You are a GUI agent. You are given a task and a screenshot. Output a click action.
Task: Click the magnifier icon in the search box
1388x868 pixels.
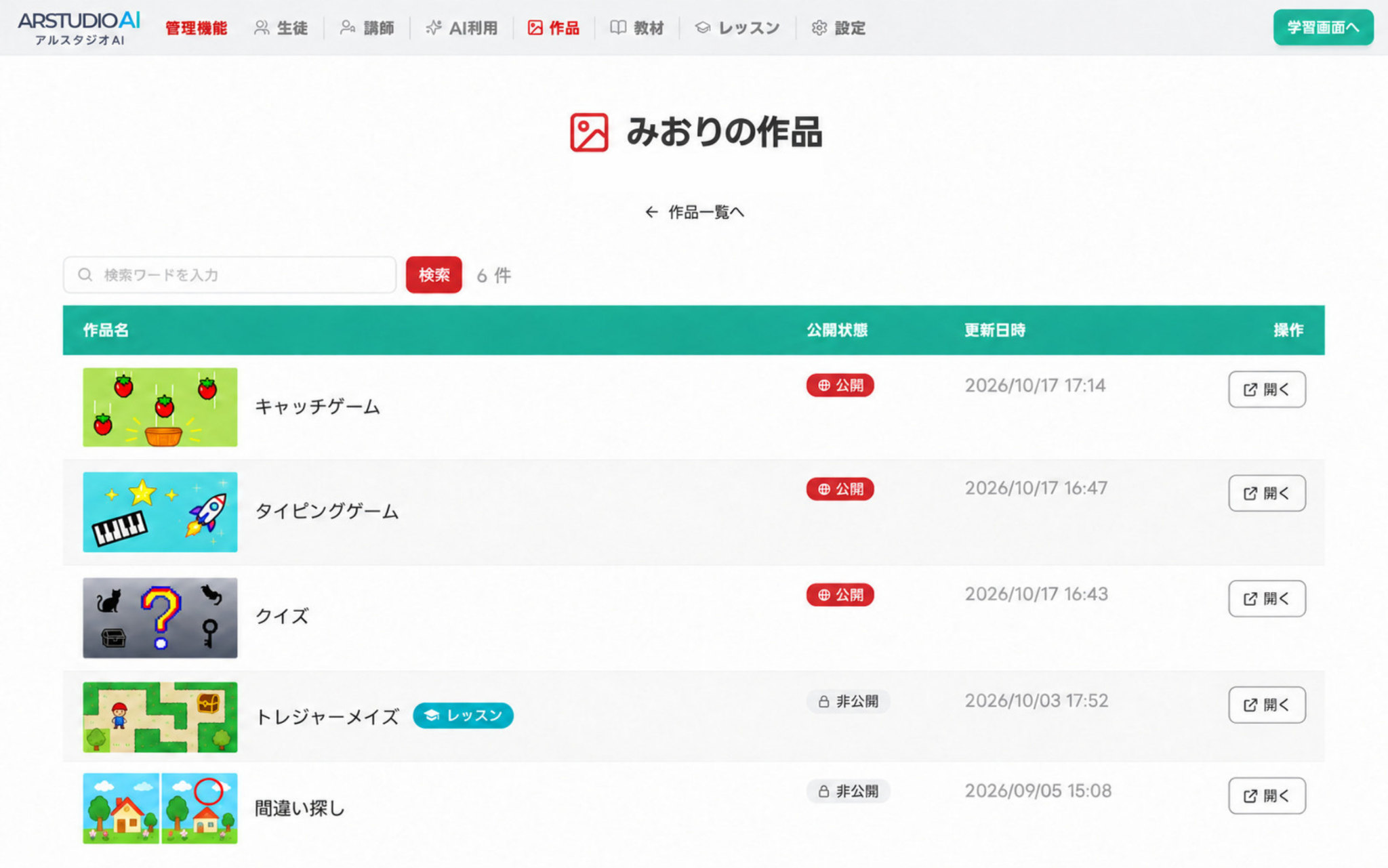click(x=85, y=274)
